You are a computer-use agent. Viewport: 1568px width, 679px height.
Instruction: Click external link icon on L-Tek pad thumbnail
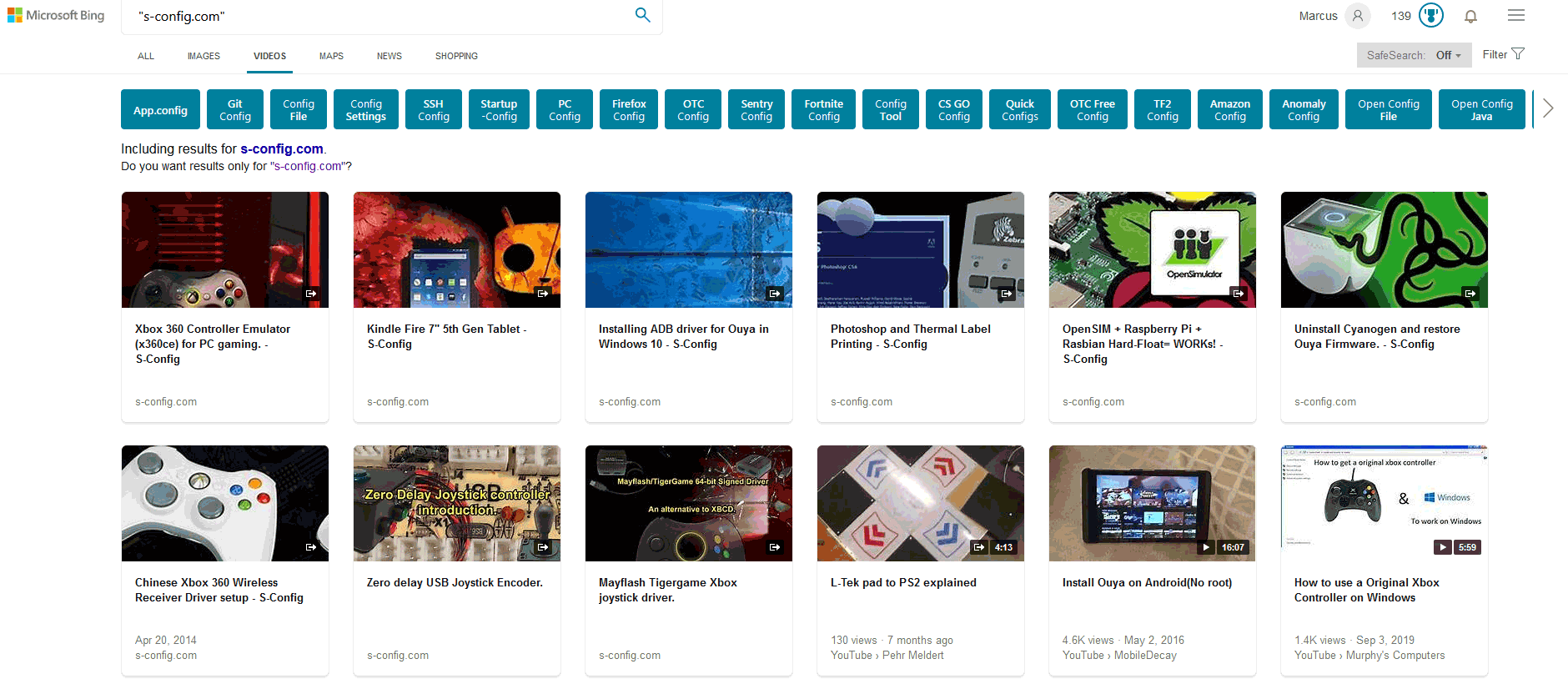(x=979, y=547)
